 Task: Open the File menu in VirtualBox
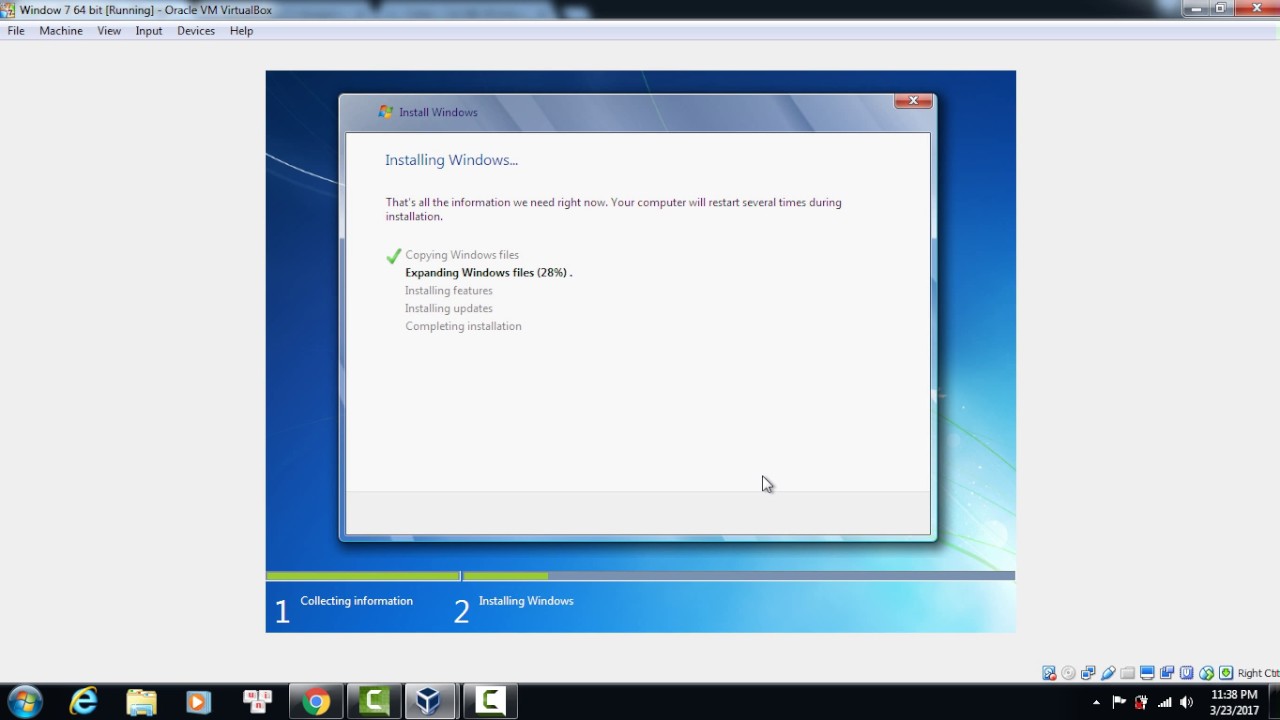click(x=16, y=31)
